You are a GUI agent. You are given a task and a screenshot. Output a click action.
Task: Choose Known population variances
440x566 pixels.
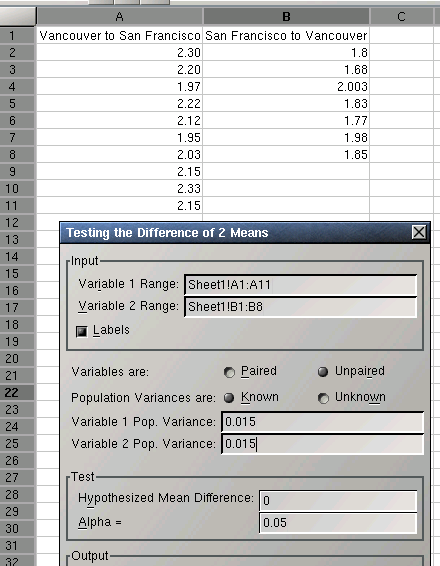229,398
